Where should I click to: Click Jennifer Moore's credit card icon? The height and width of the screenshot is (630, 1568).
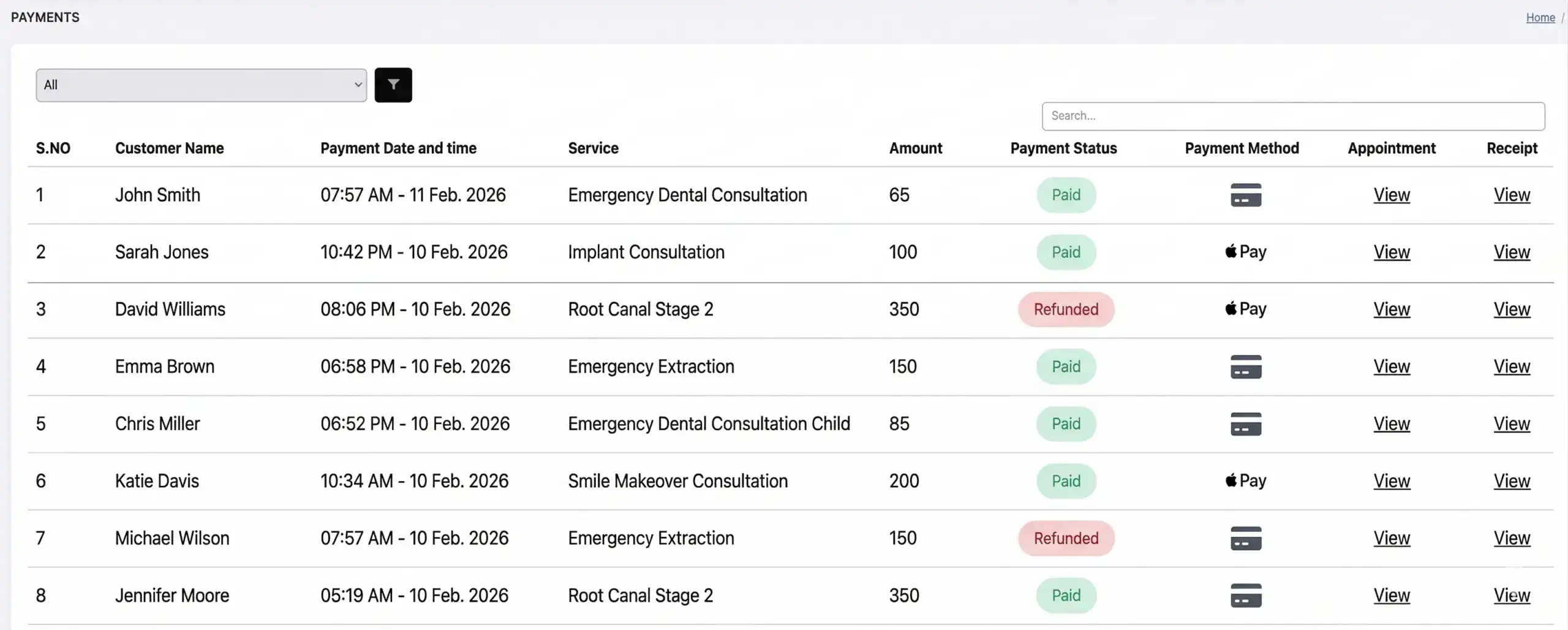tap(1245, 595)
